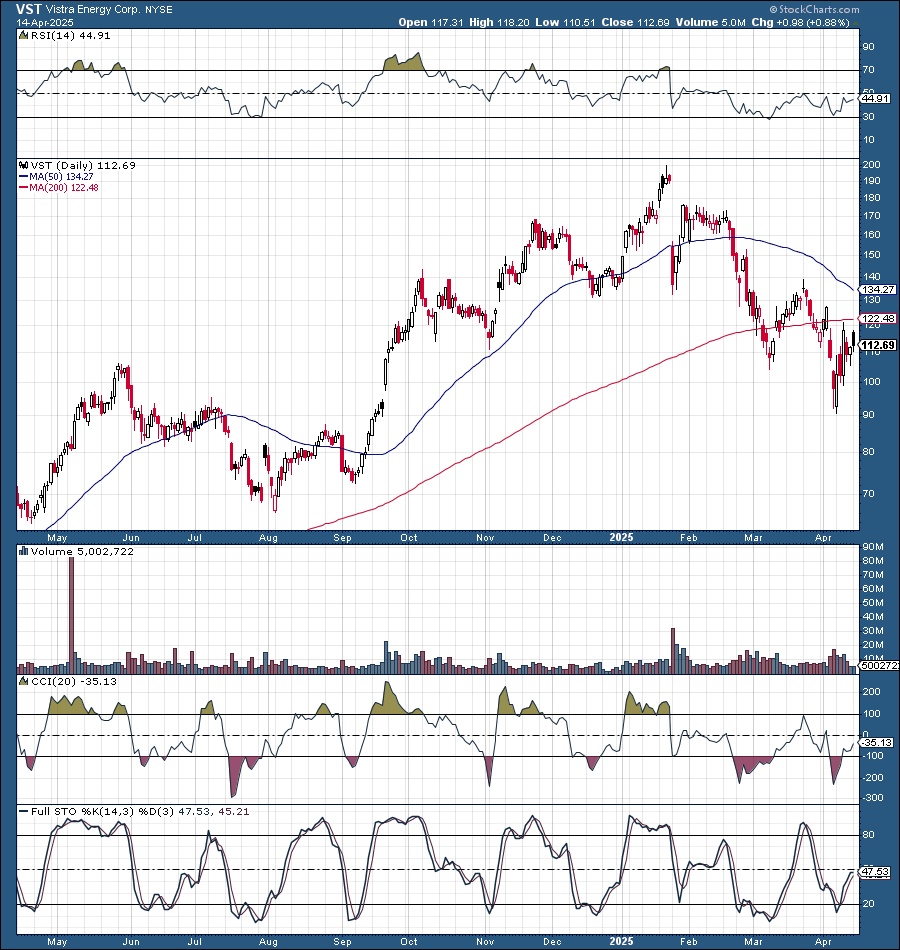Click the 47.53 stochastic value label
Image resolution: width=900 pixels, height=950 pixels.
(873, 871)
